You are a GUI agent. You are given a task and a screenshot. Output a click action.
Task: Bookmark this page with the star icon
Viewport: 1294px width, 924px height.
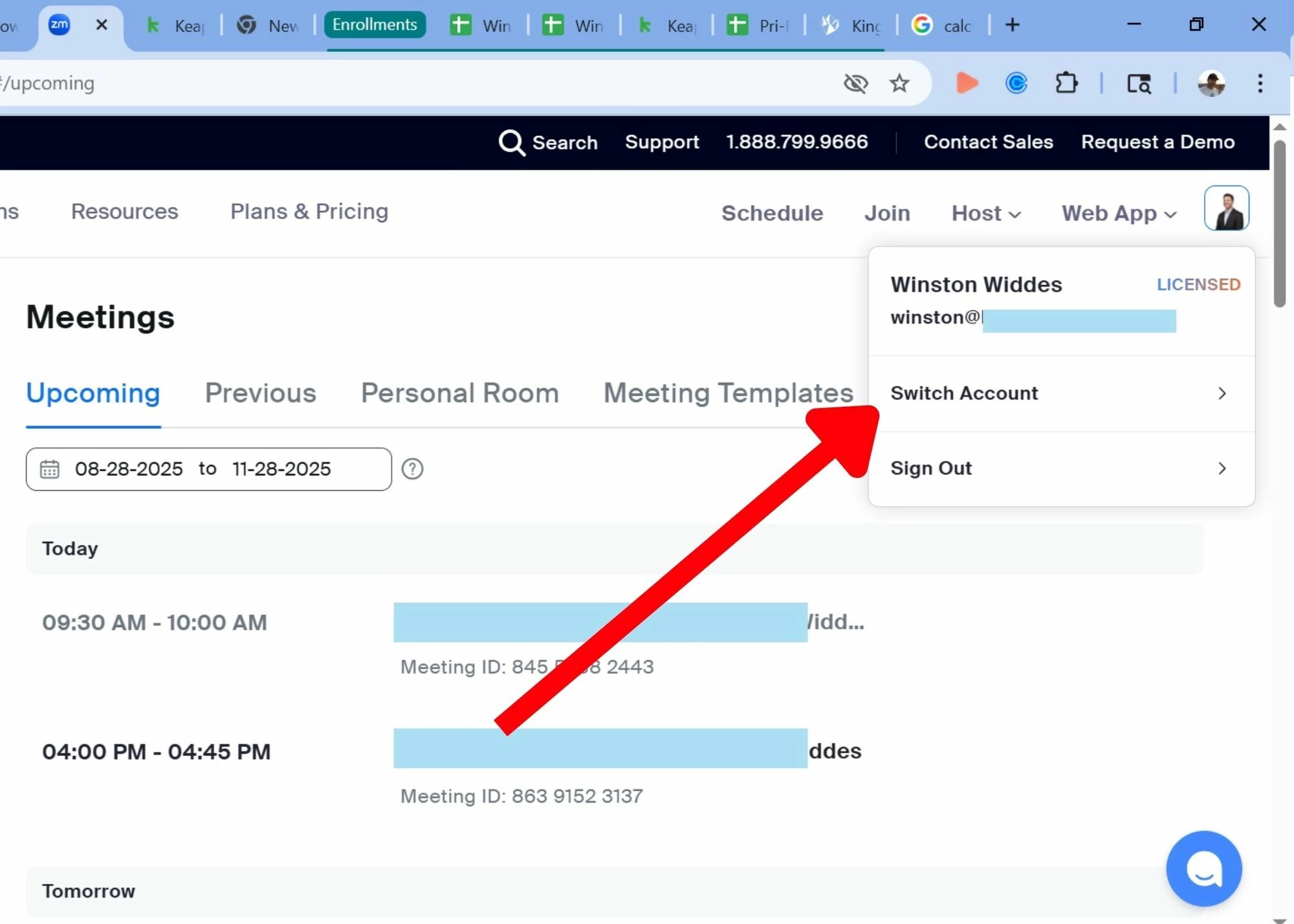[899, 83]
